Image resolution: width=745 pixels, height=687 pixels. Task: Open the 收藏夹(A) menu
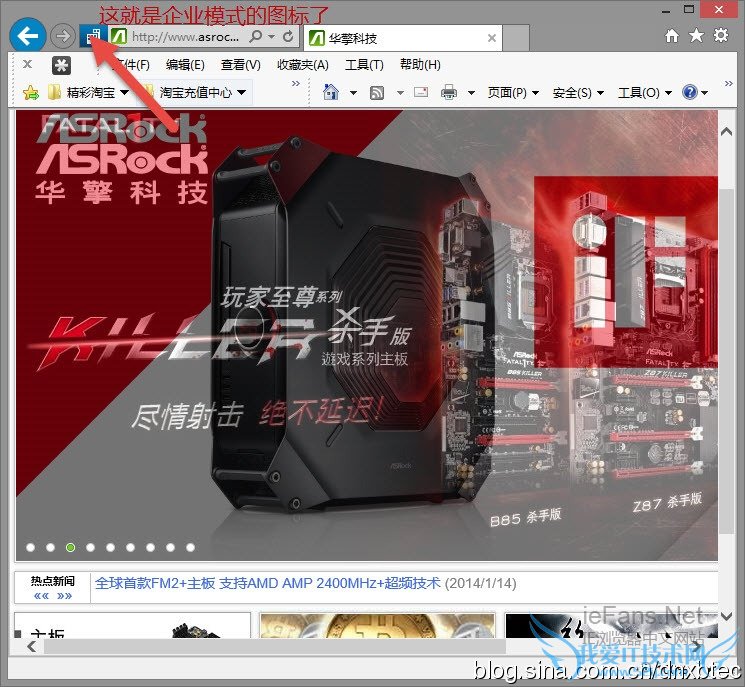[303, 65]
